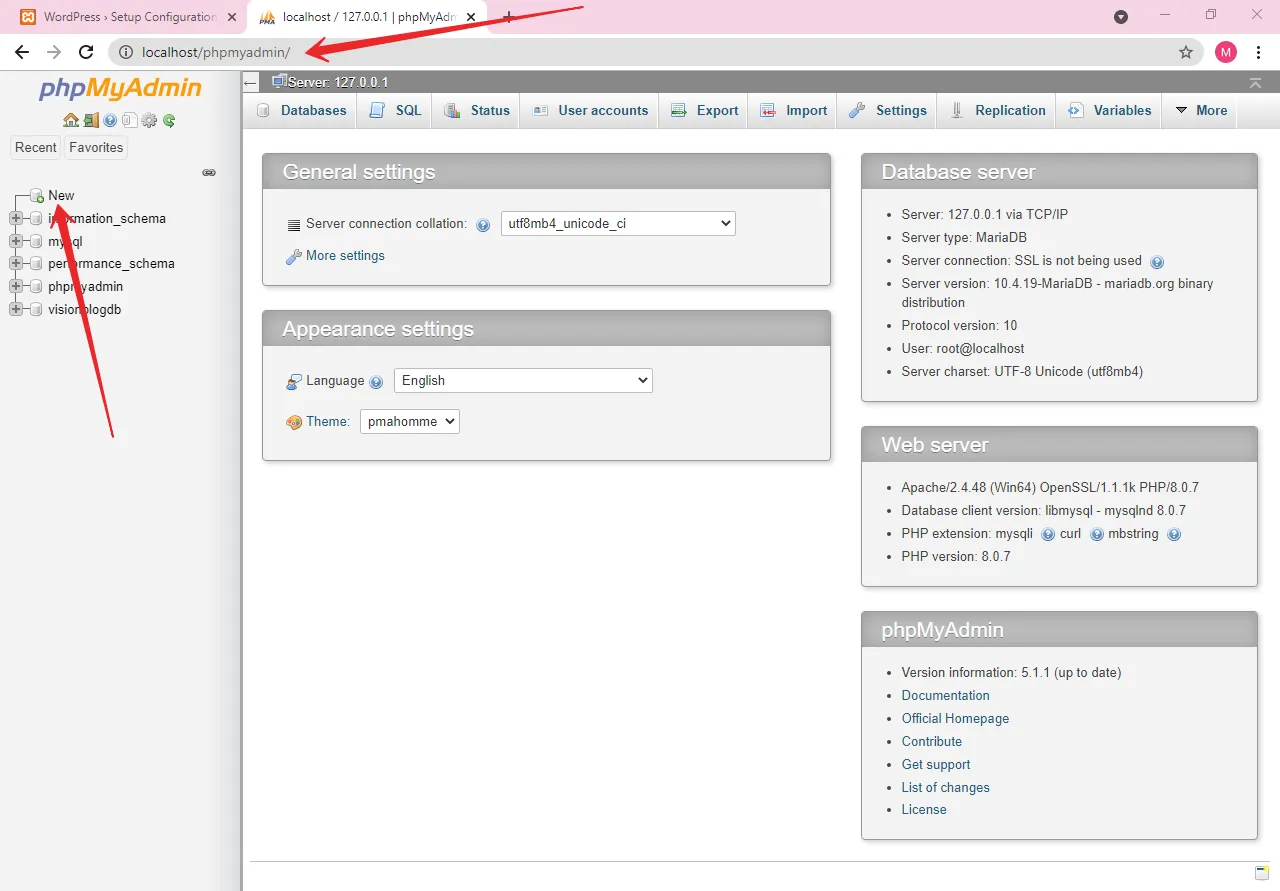1280x891 pixels.
Task: Click the log out door icon
Action: pos(91,120)
